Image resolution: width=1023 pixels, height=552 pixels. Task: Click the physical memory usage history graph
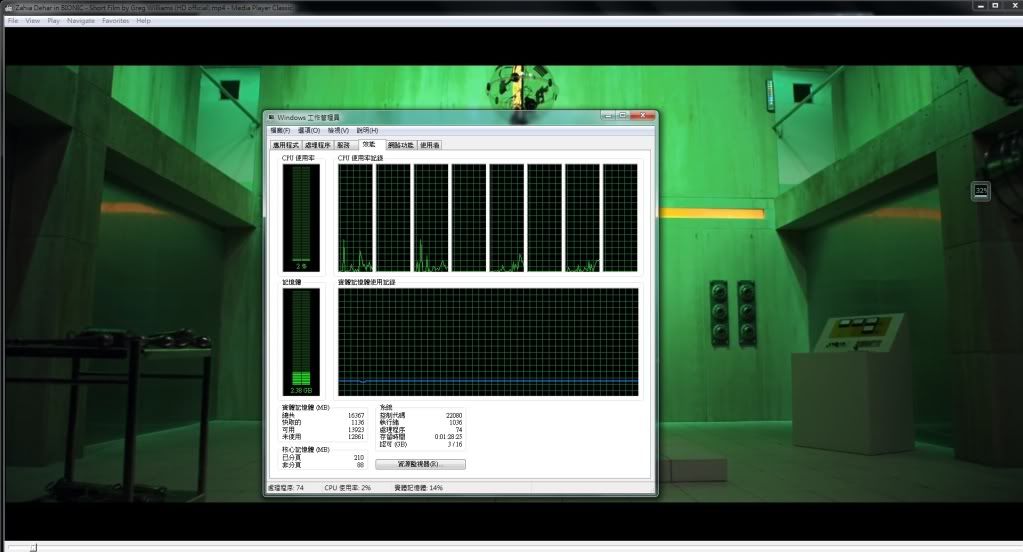[x=487, y=341]
